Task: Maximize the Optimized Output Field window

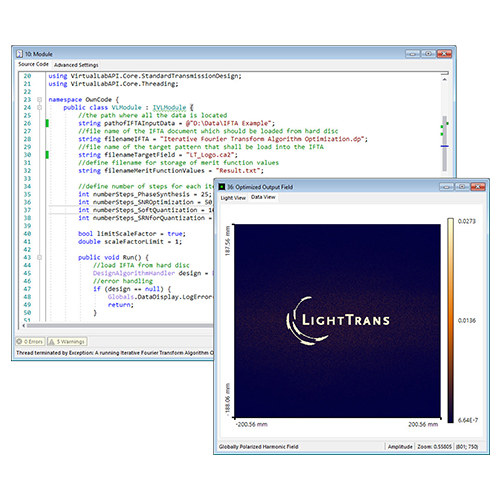Action: pos(462,187)
